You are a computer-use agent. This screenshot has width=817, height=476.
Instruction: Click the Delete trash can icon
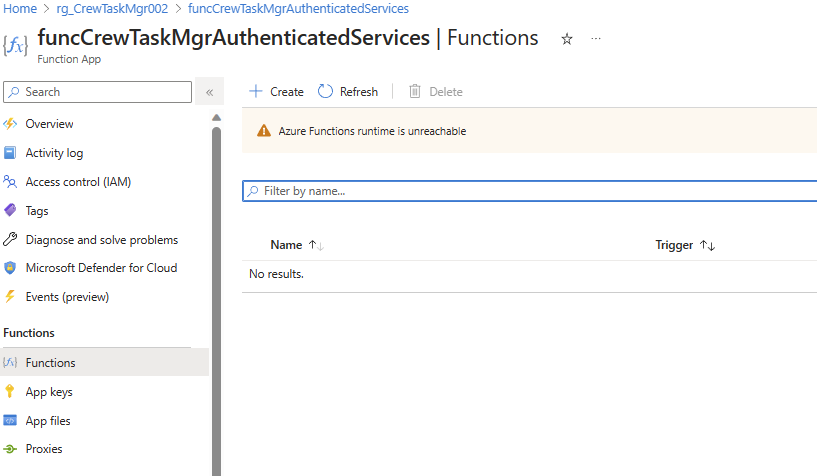[415, 91]
